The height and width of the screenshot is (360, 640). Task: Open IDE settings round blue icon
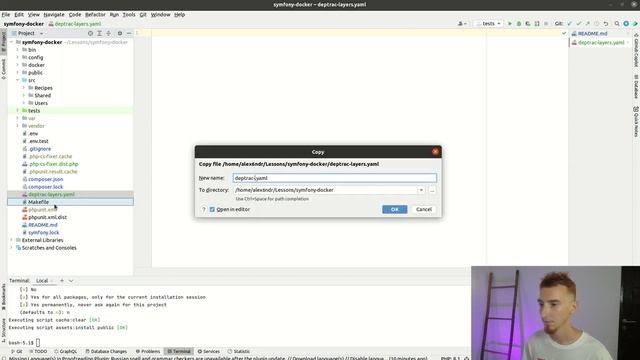pyautogui.click(x=626, y=24)
